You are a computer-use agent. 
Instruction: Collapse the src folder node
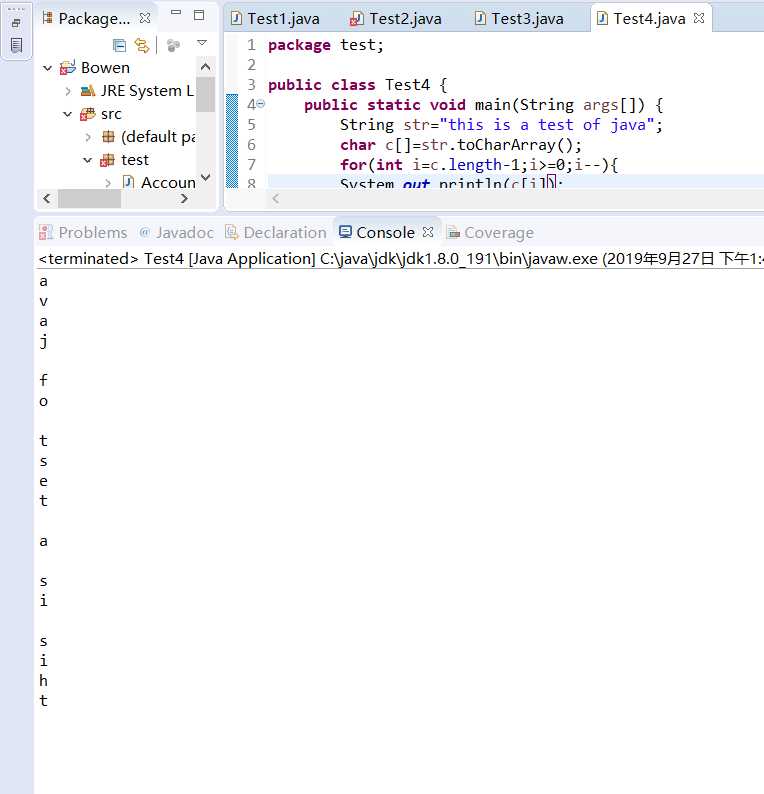(x=67, y=114)
